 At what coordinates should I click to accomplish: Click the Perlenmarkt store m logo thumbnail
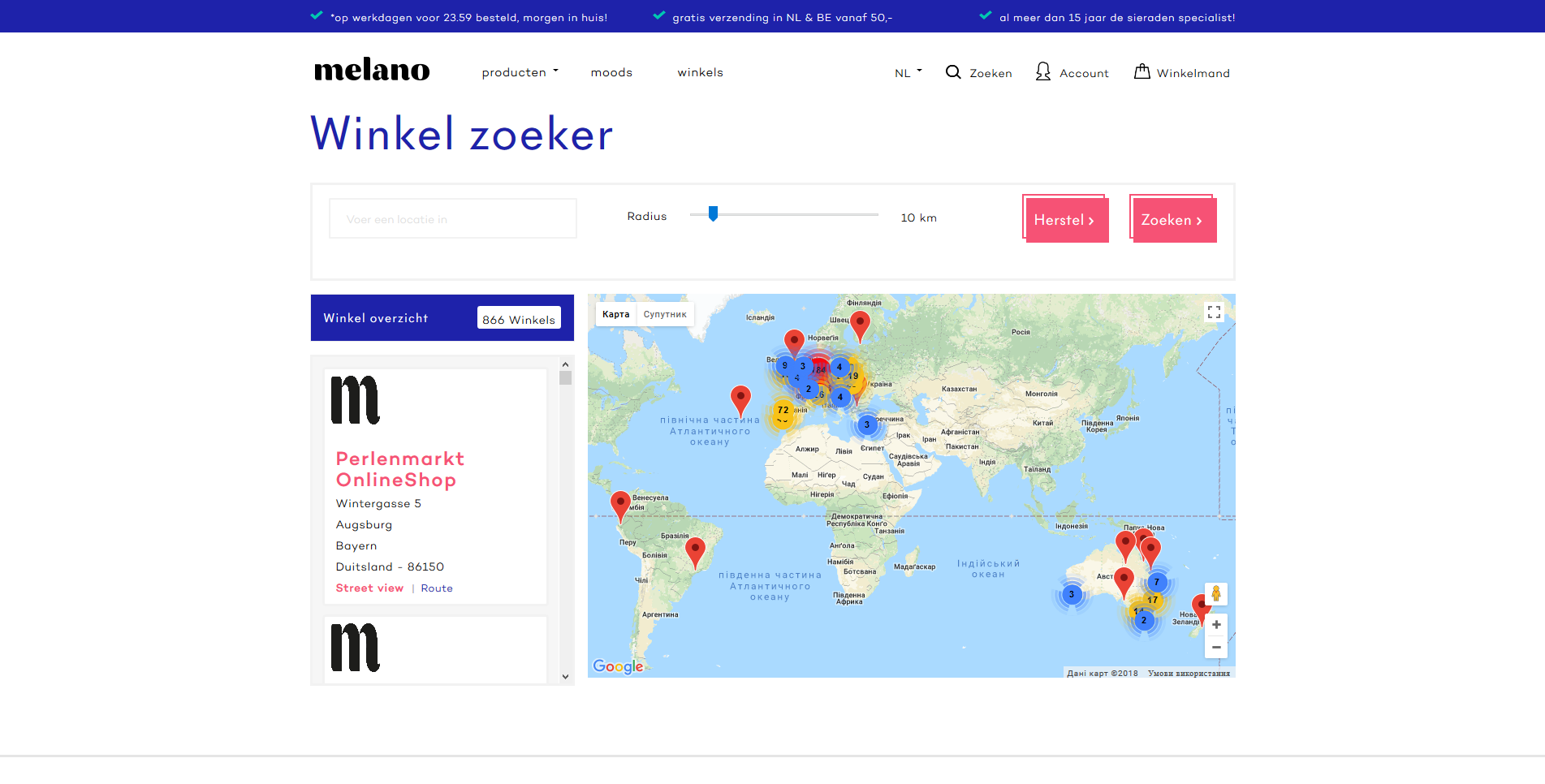tap(356, 399)
